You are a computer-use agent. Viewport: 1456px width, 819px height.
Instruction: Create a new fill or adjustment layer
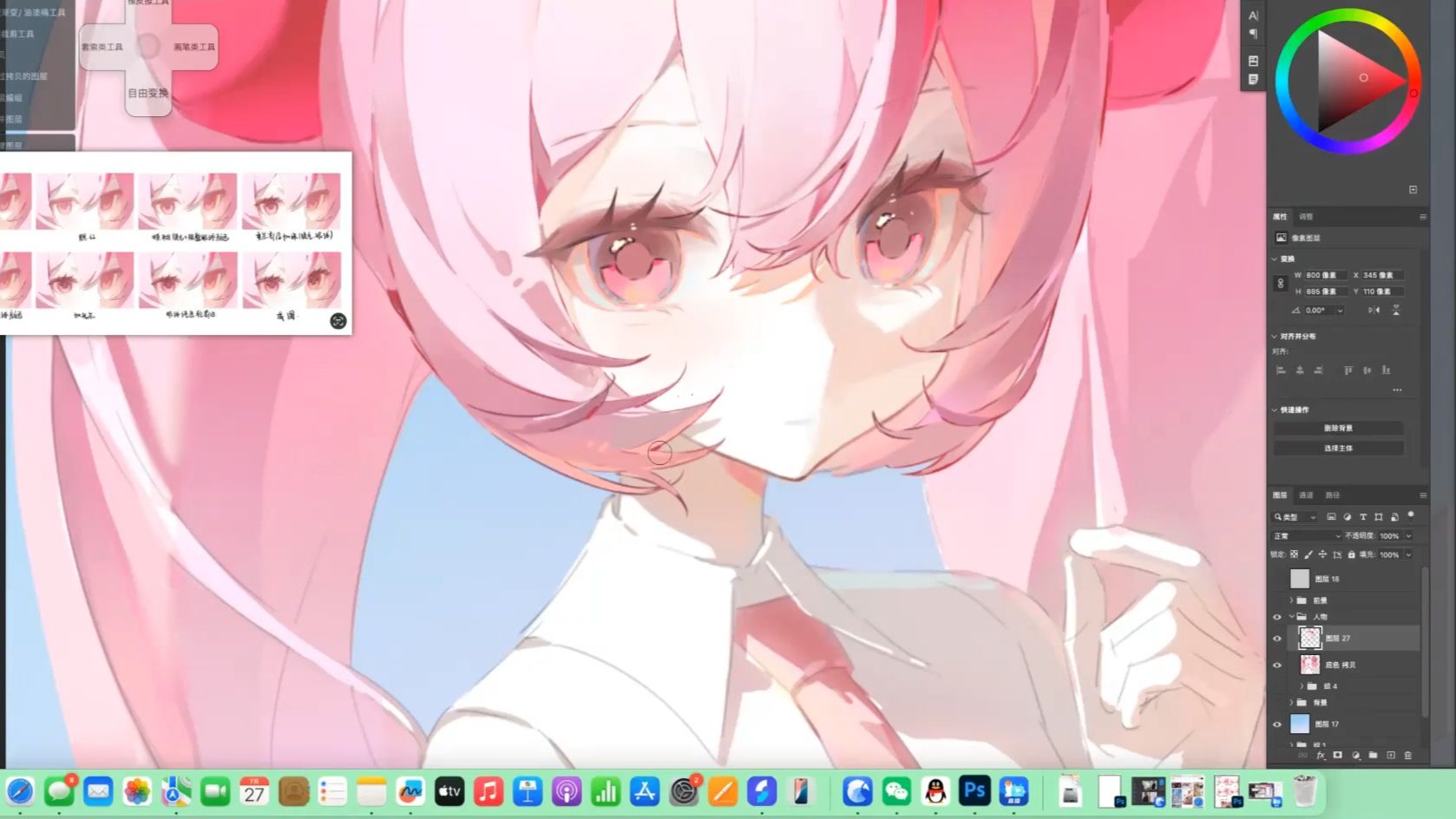tap(1355, 756)
